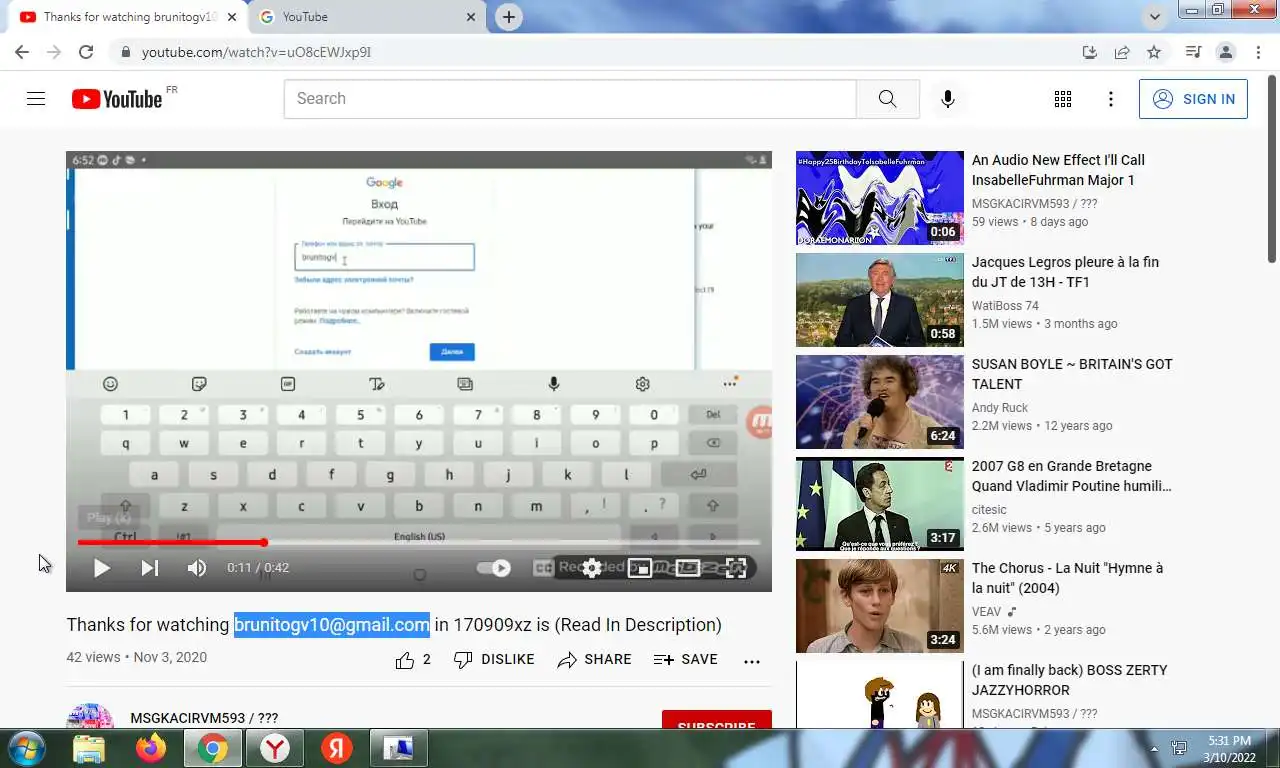Open File Explorer from taskbar

pyautogui.click(x=88, y=748)
